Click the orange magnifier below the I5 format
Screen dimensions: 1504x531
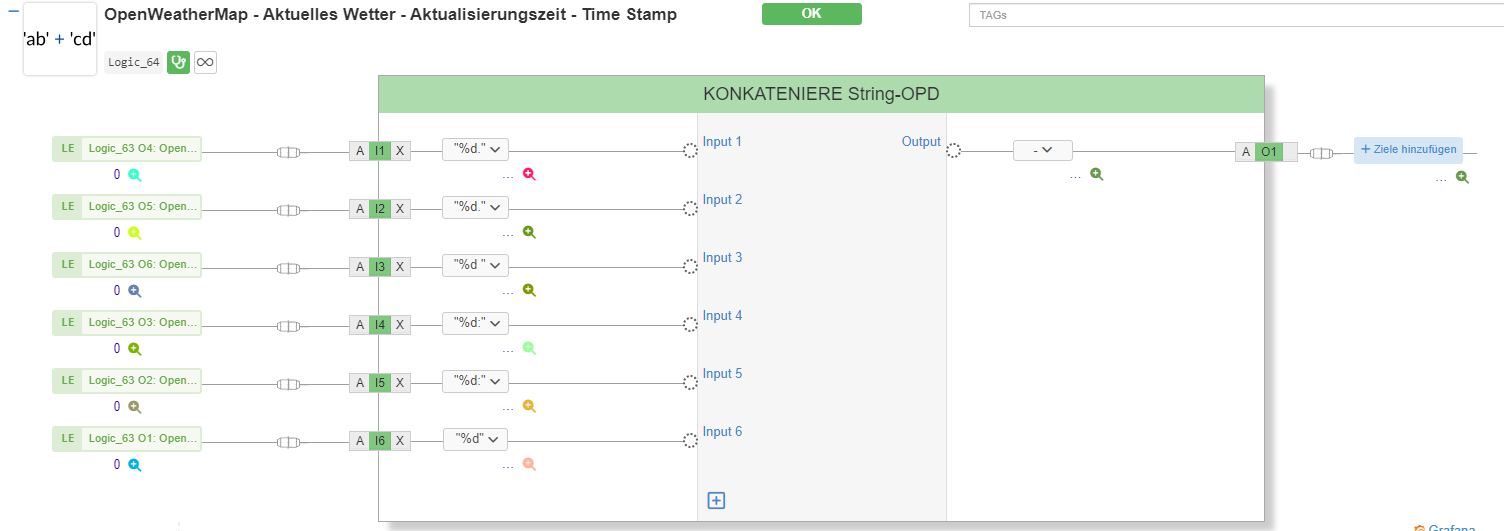(x=529, y=406)
